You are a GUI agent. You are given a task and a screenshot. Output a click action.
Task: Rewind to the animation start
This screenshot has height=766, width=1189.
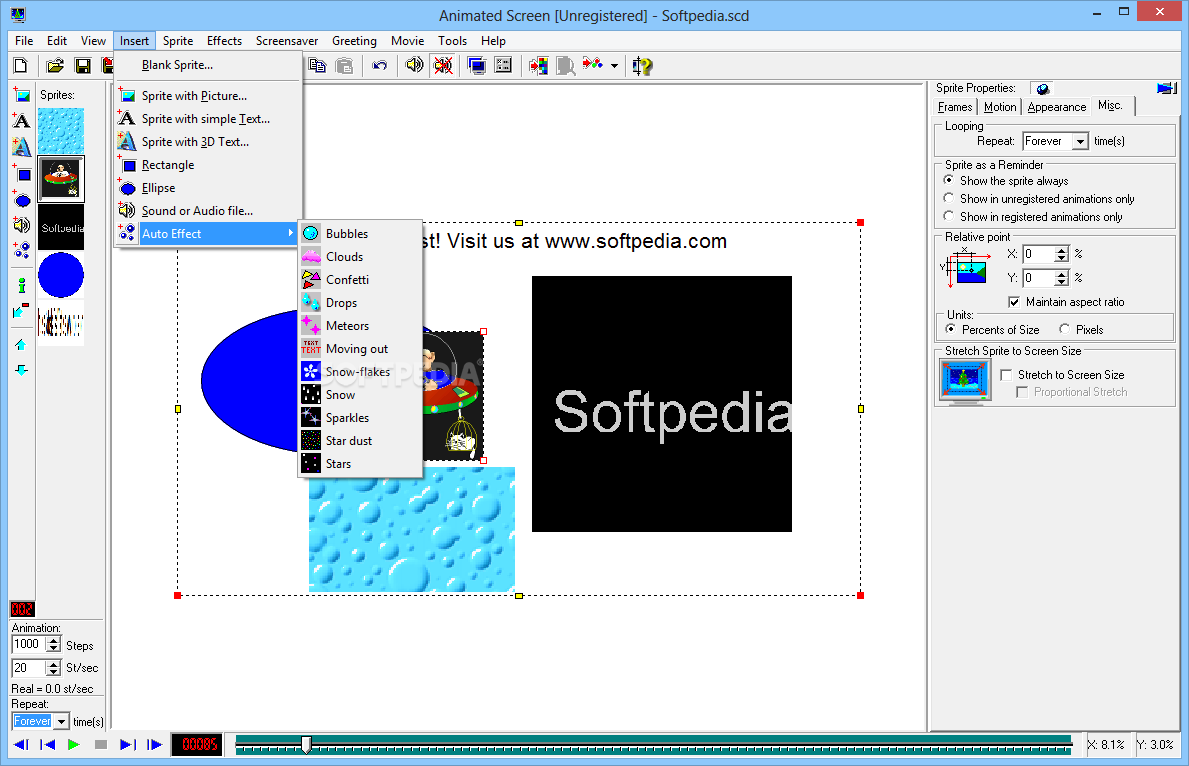click(x=47, y=745)
